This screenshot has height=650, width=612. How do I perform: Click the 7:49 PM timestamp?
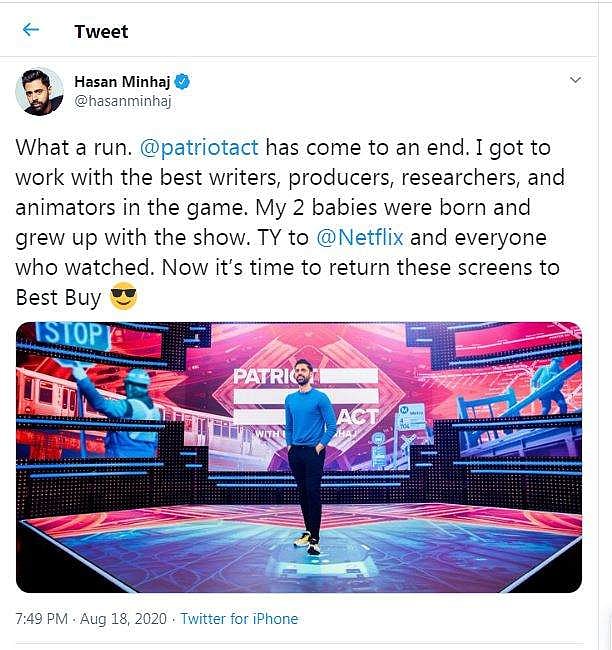point(41,619)
